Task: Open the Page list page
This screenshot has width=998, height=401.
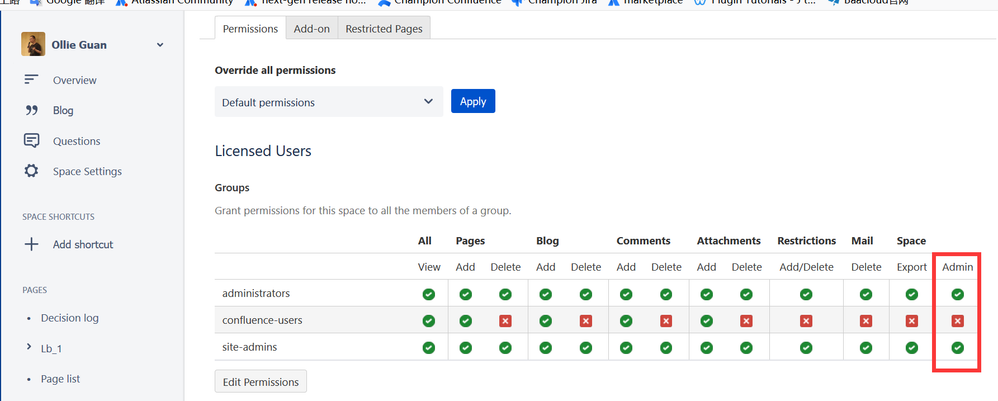Action: 60,379
